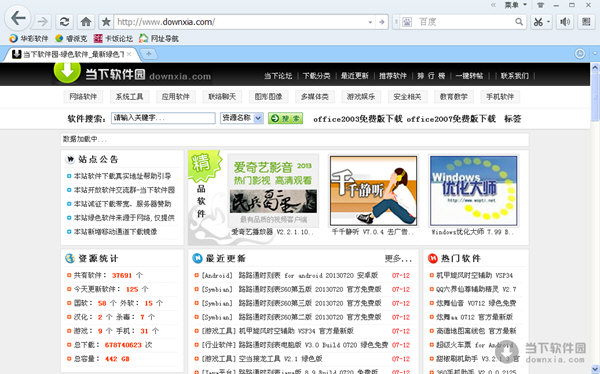Open the office2007免费版下载 link
Viewport: 600px width, 374px height.
click(x=451, y=119)
